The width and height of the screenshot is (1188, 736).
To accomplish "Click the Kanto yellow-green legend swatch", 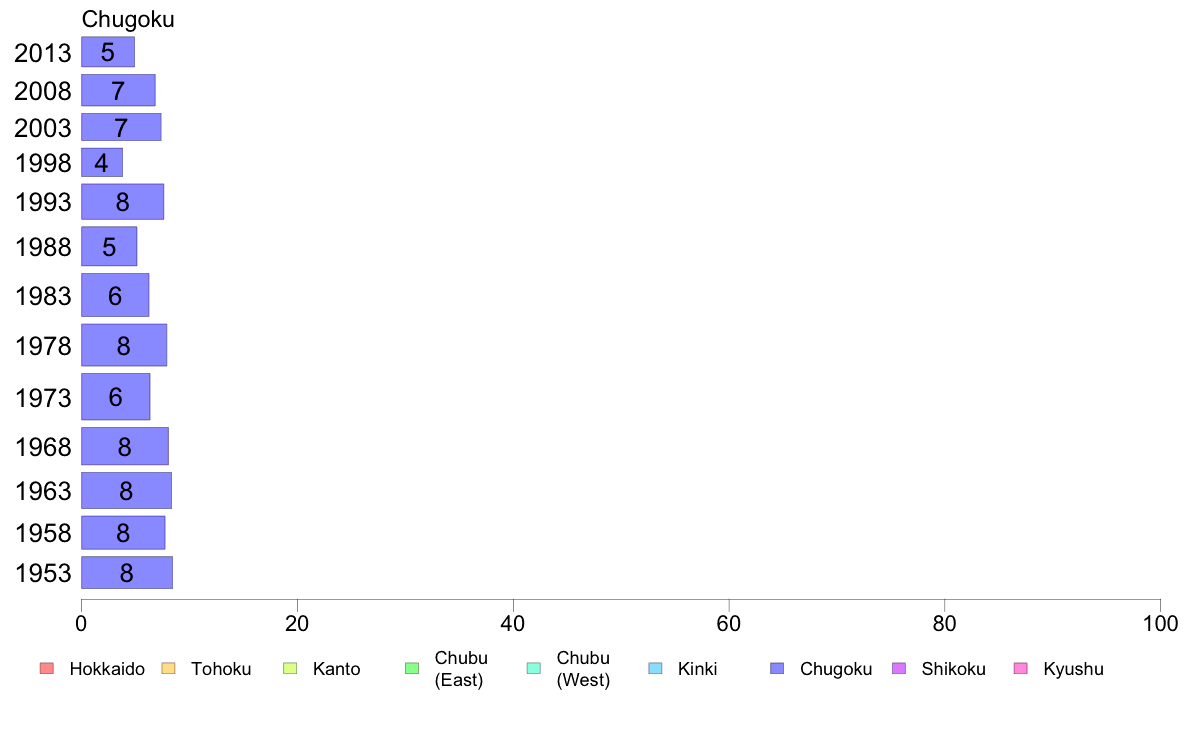I will [290, 669].
